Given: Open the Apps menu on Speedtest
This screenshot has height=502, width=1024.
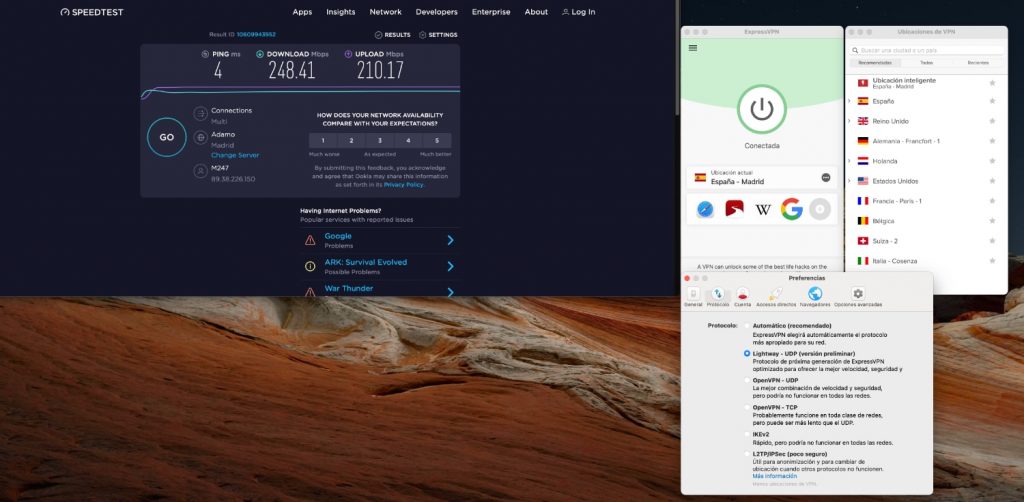Looking at the screenshot, I should 302,12.
